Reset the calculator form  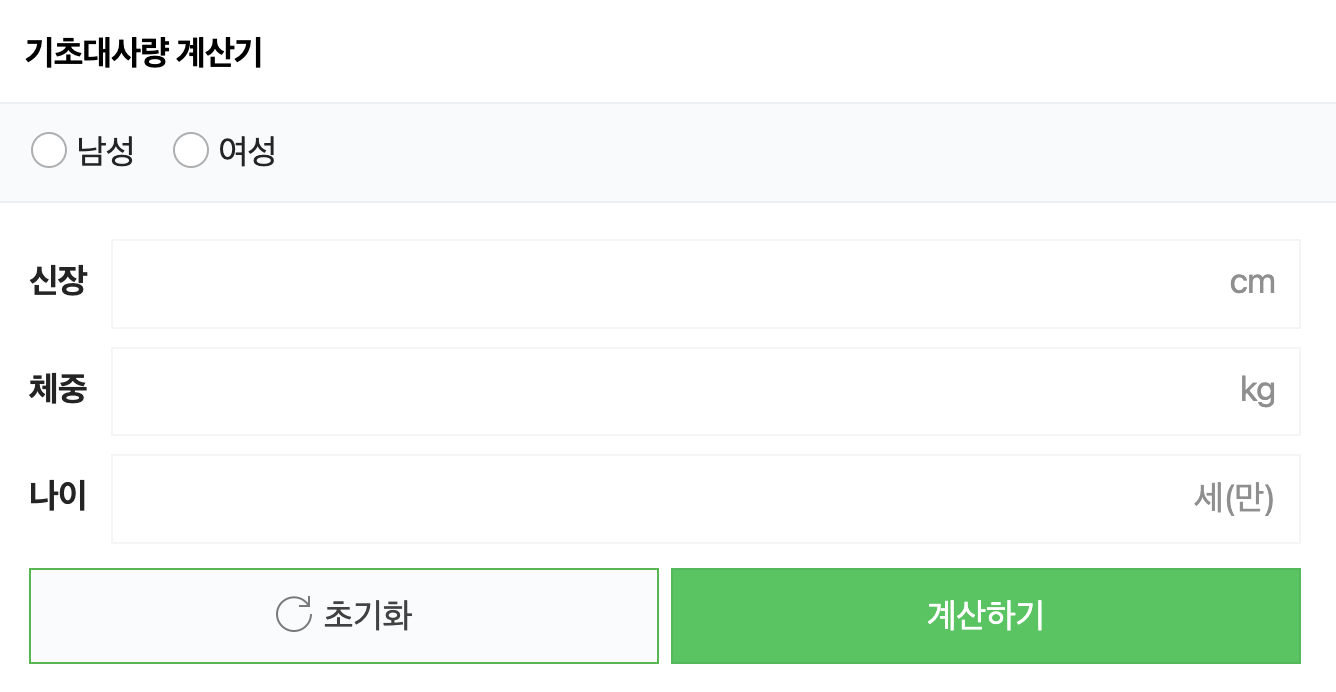coord(344,616)
